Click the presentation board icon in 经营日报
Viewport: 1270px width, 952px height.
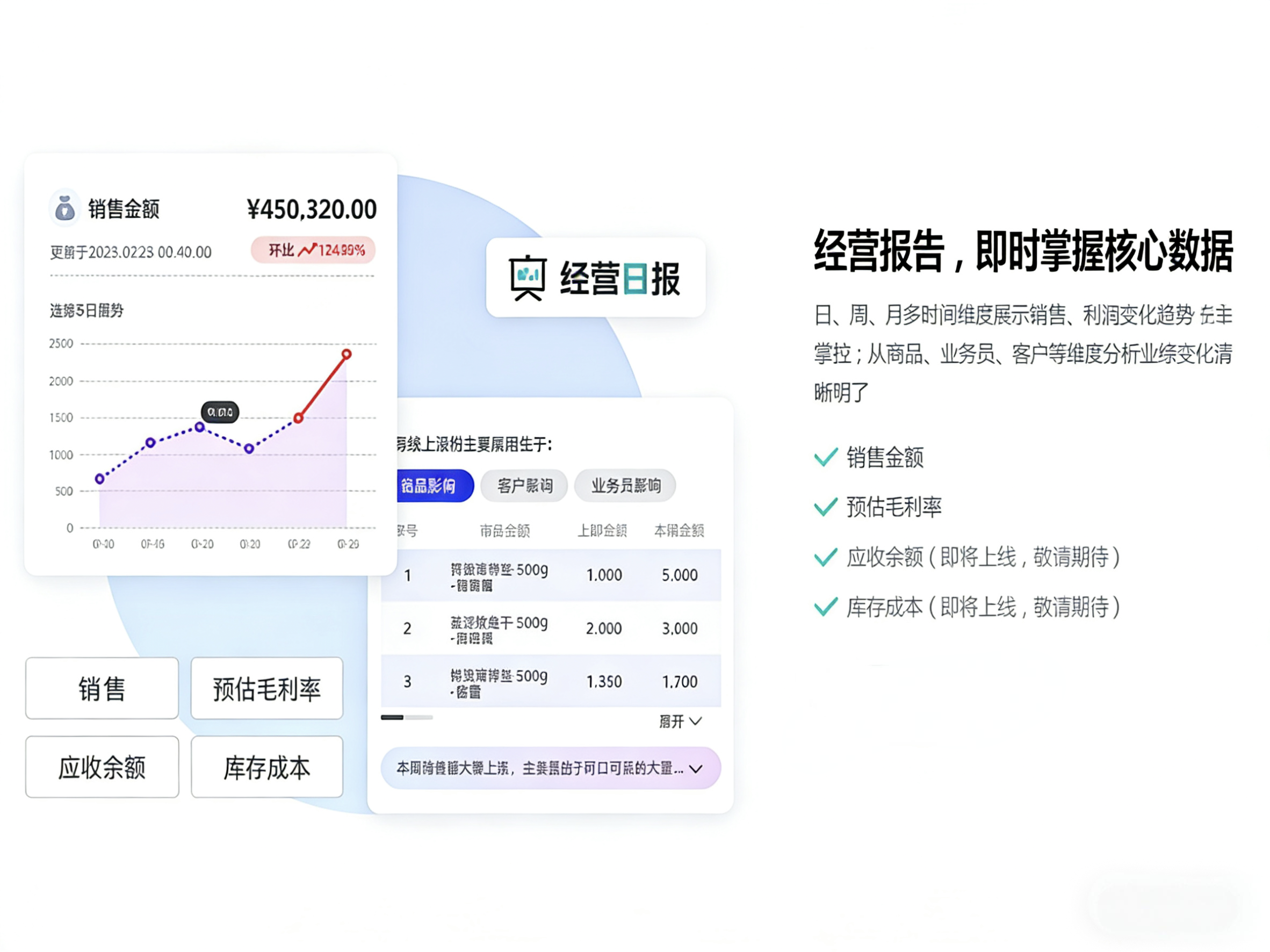527,277
